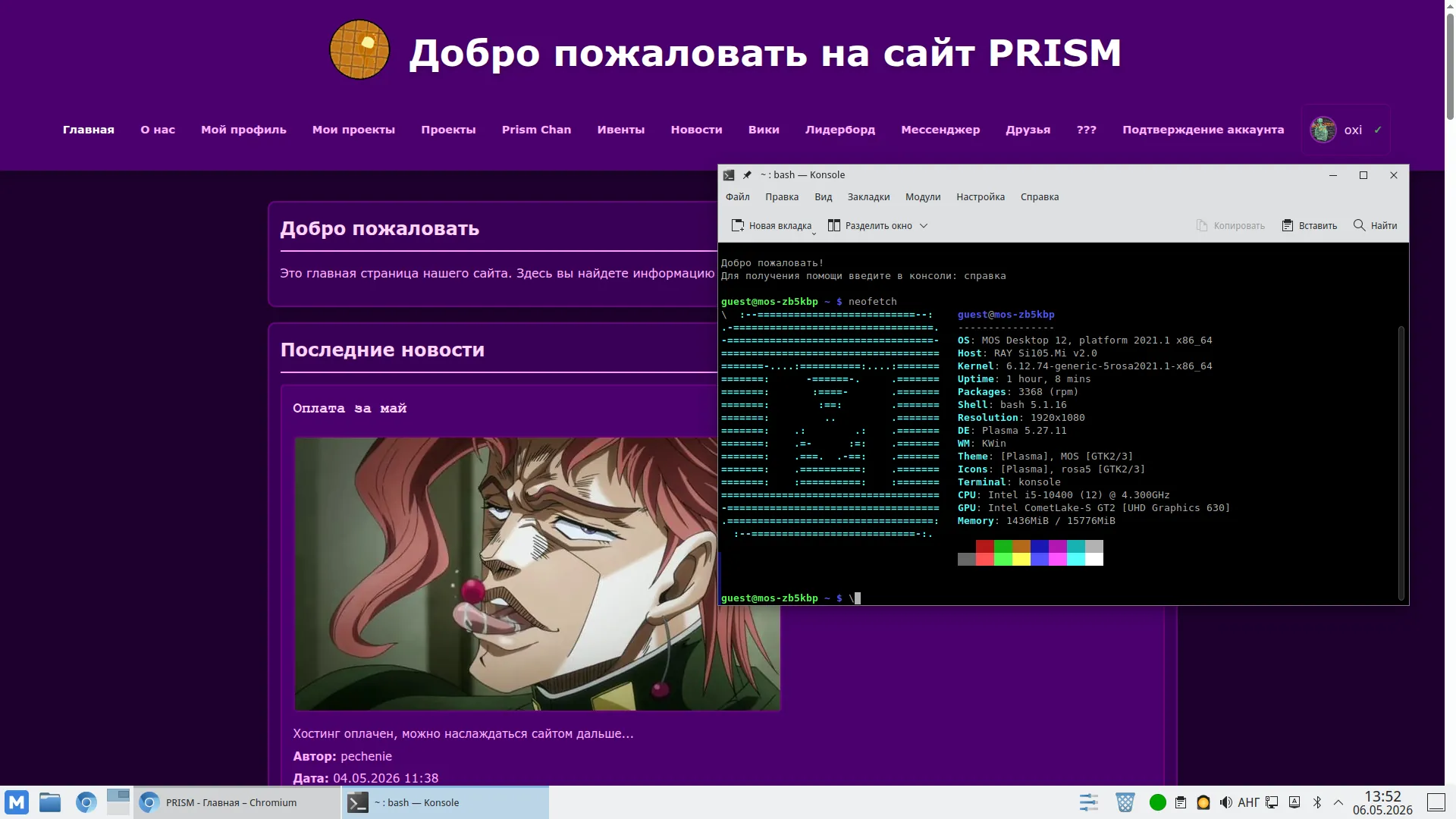Go to Мой профиль page
Viewport: 1456px width, 819px height.
pos(243,130)
